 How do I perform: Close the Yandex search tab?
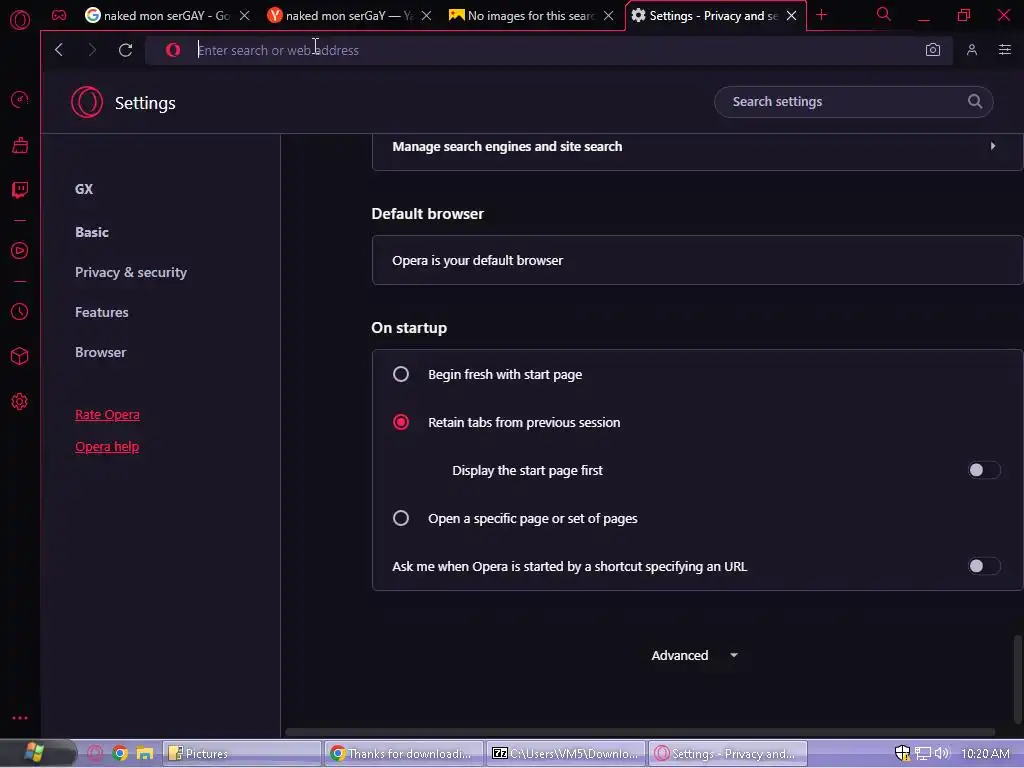[426, 15]
